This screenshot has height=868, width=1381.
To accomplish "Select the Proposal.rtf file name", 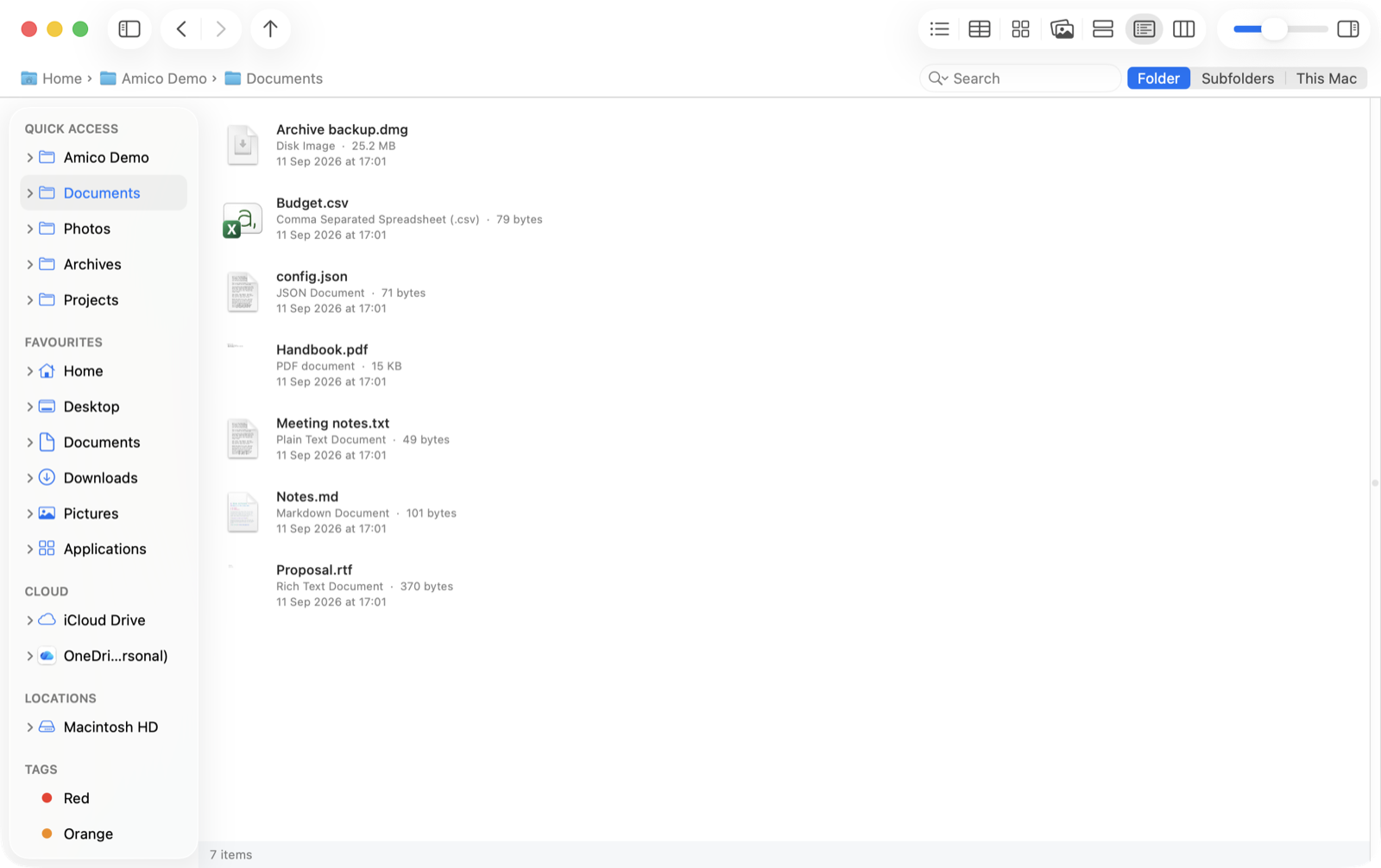I will coord(314,569).
